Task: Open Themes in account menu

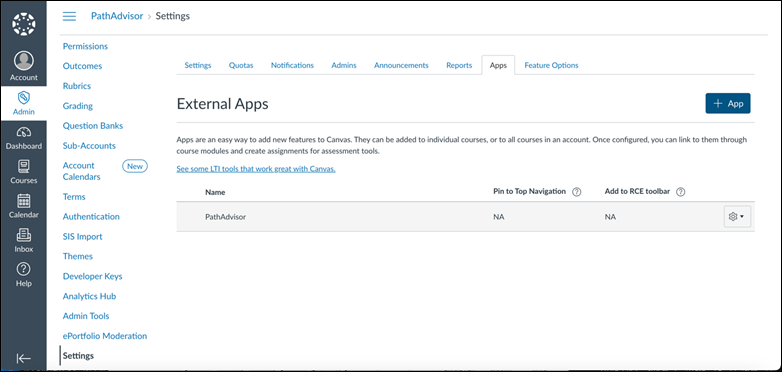Action: 78,256
